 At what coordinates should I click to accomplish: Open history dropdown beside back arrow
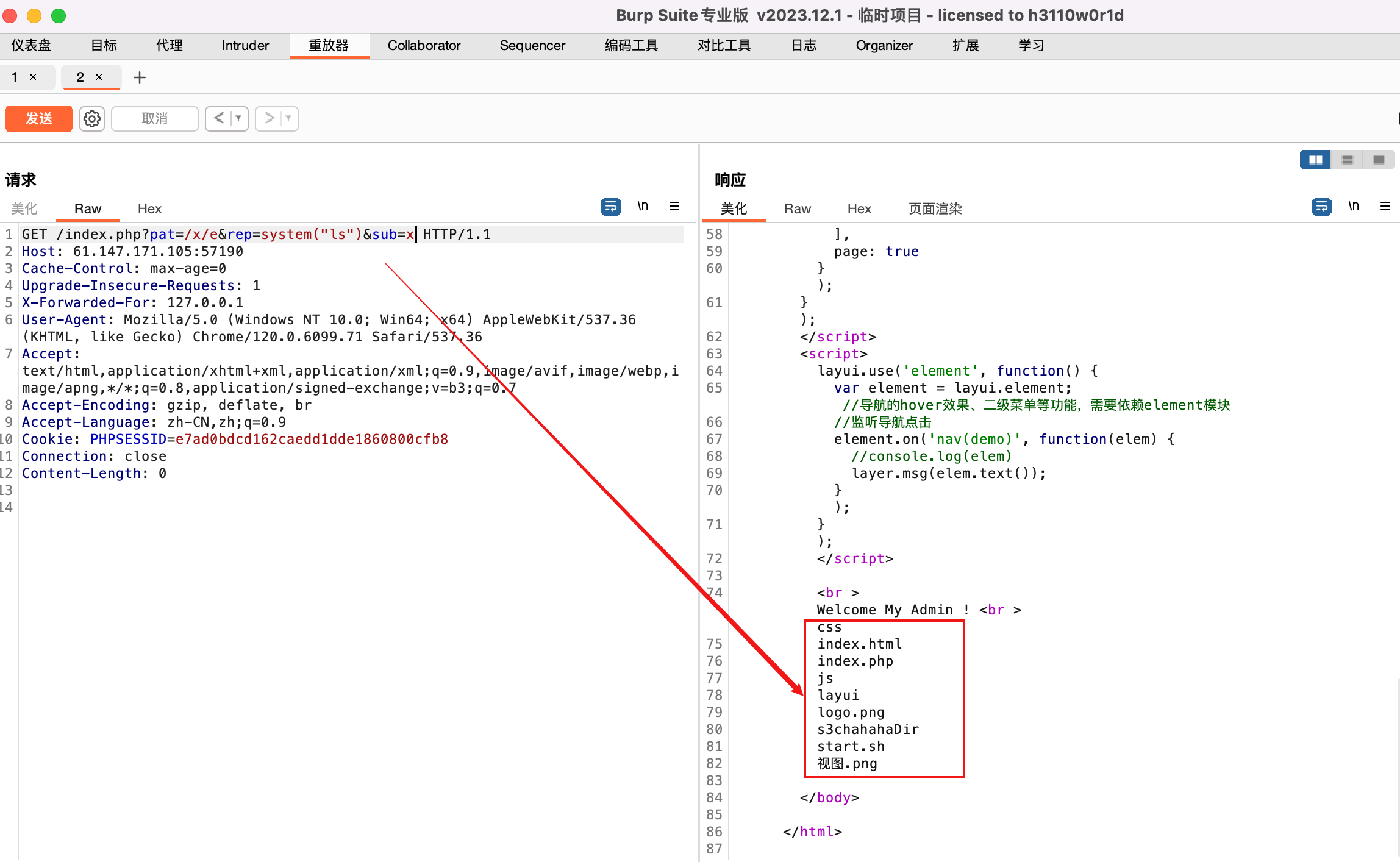click(x=238, y=118)
